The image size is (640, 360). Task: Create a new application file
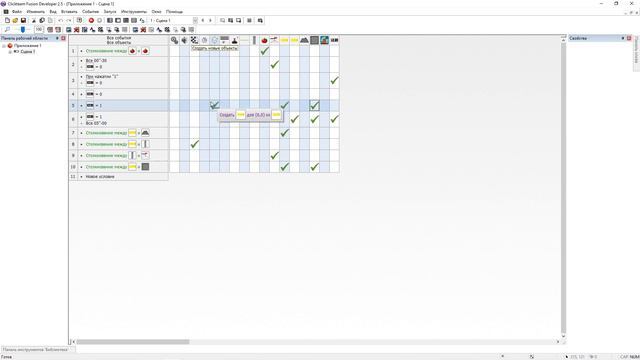coord(7,20)
